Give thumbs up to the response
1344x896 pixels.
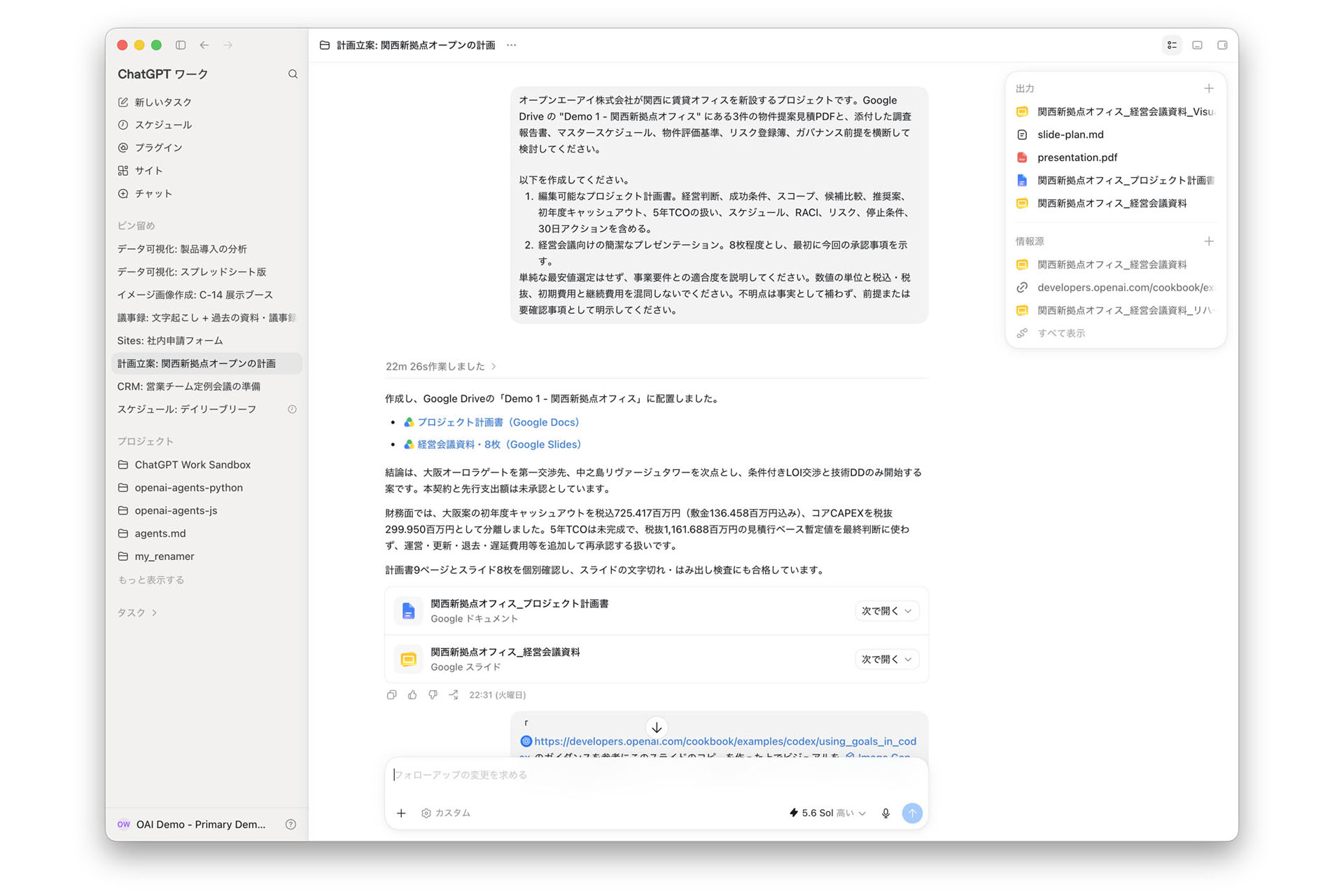click(412, 695)
